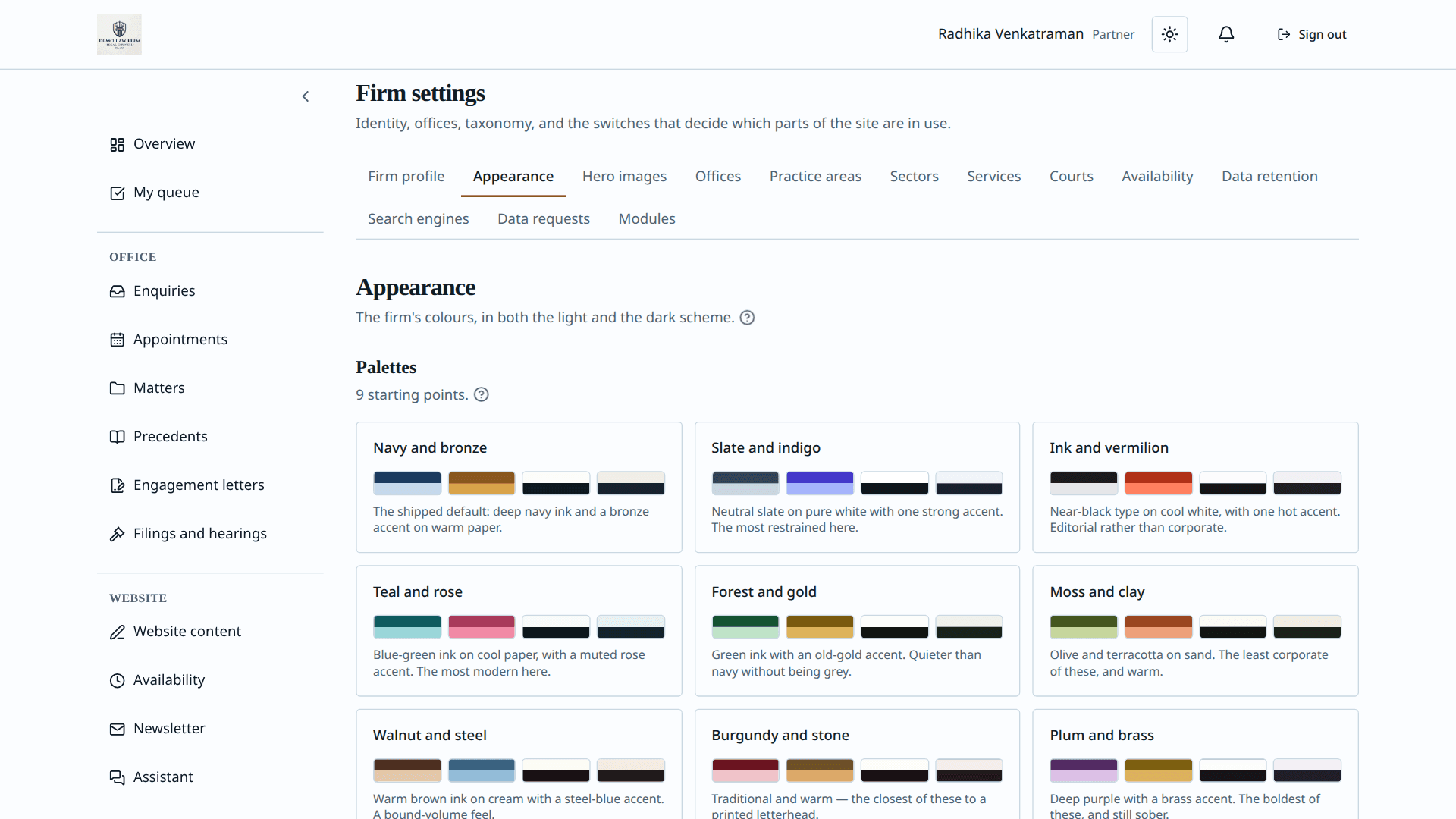1456x819 pixels.
Task: Click the vermilion swatch in Ink and vermilion
Action: (1158, 483)
